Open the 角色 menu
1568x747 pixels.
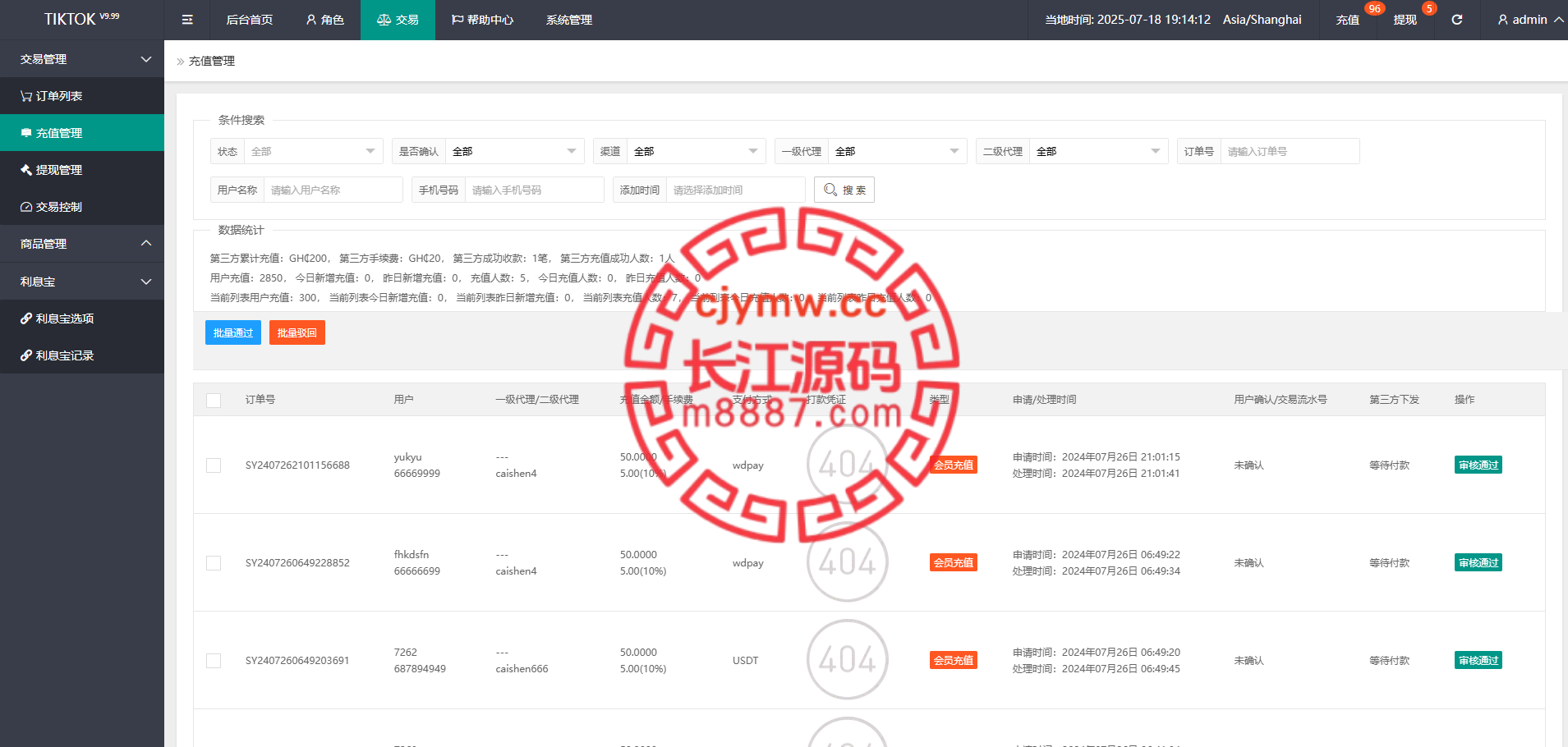[325, 20]
